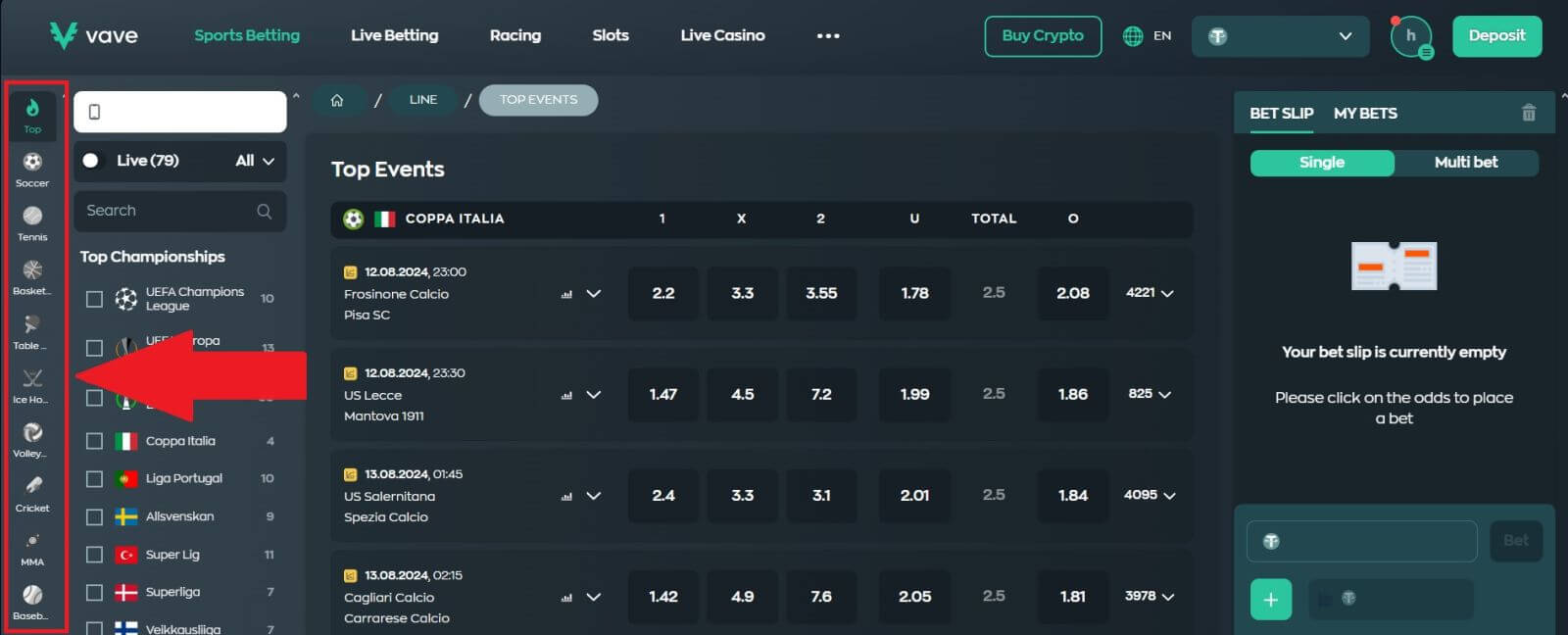Expand the All filter dropdown
The image size is (1568, 635).
pyautogui.click(x=255, y=161)
